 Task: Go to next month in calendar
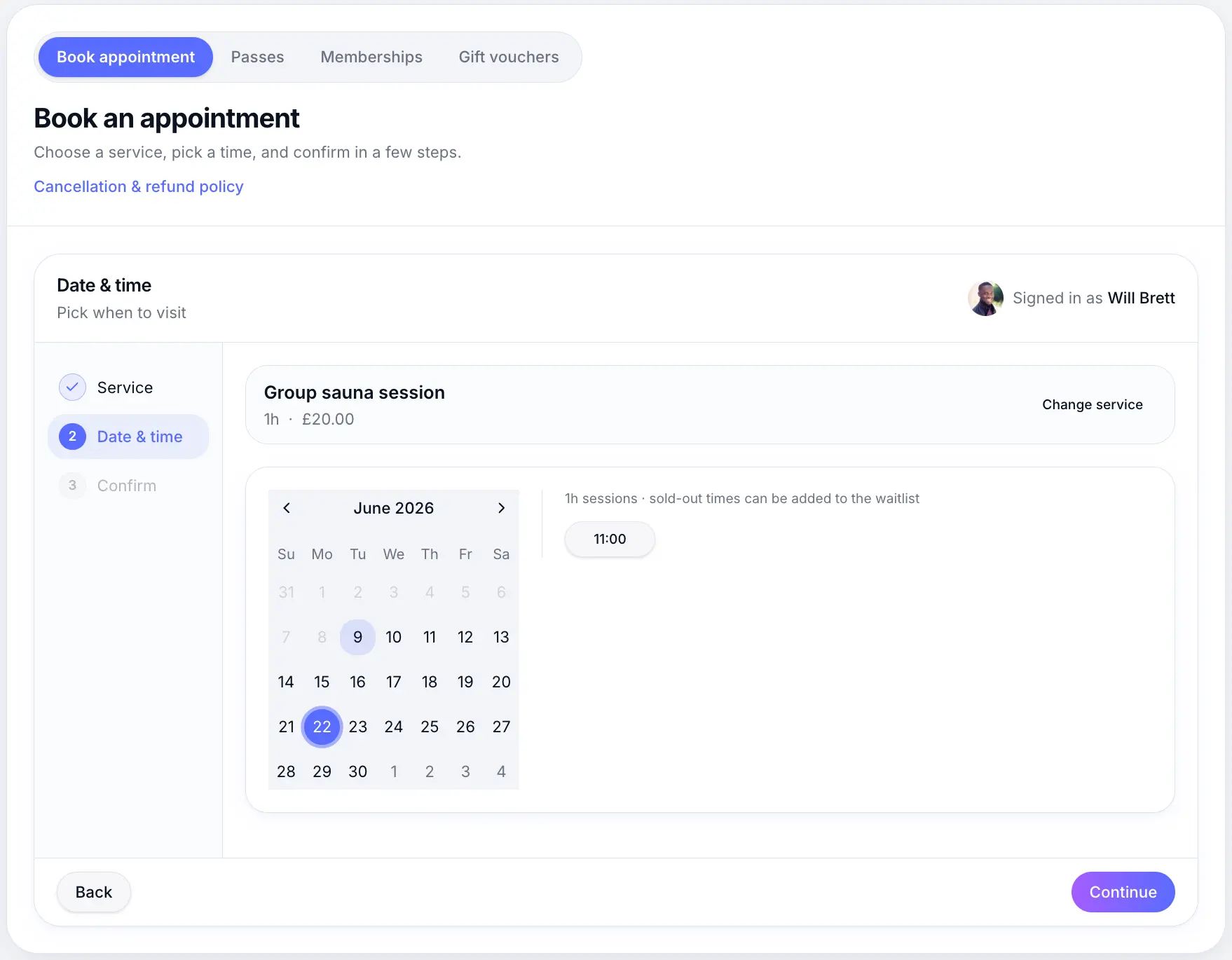pos(501,508)
